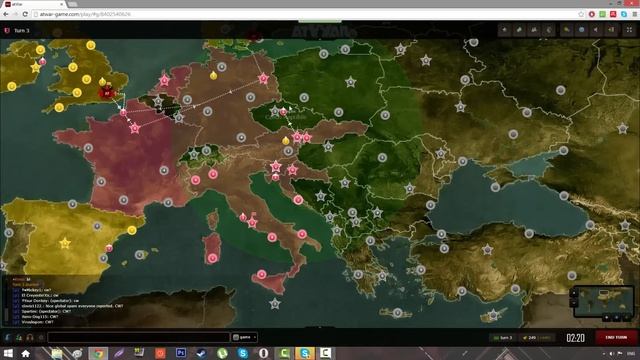The height and width of the screenshot is (360, 640).
Task: Click the moon-shaped icon in top toolbar
Action: pos(549,30)
